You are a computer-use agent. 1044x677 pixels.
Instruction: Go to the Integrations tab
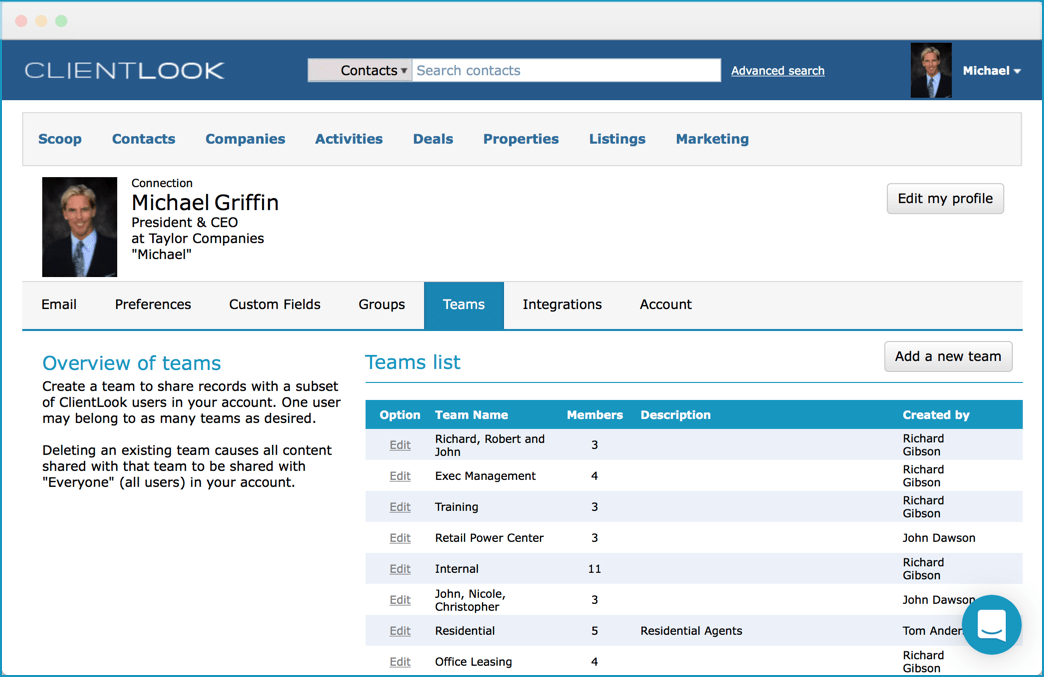coord(562,304)
